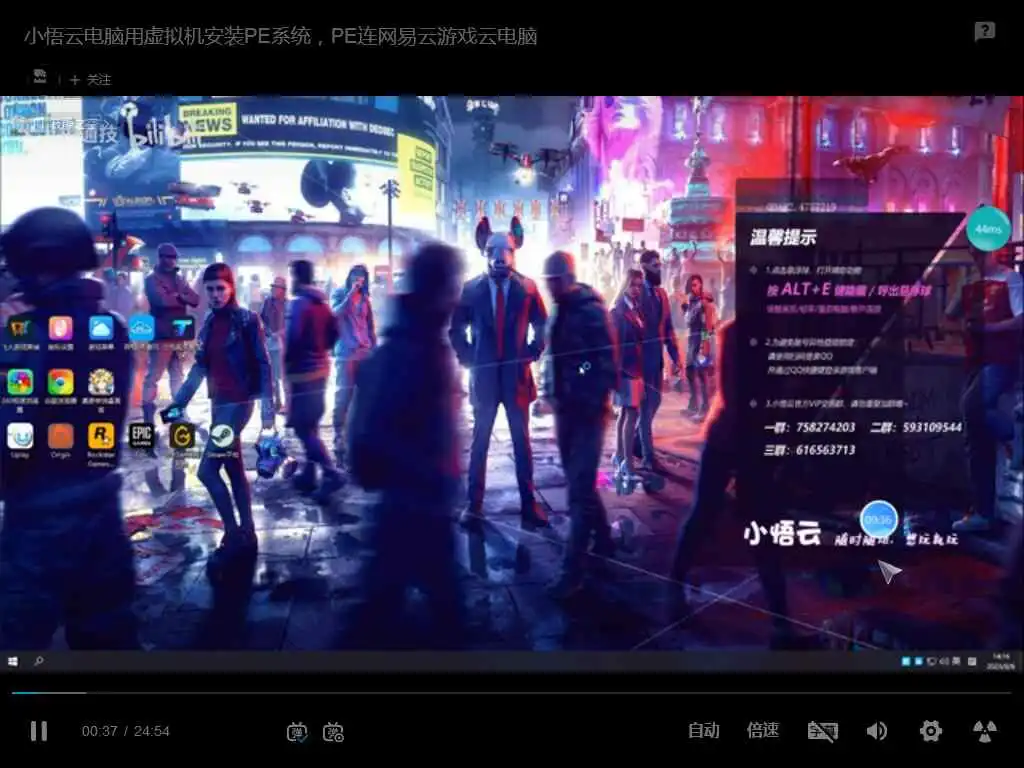Viewport: 1024px width, 768px height.
Task: Click the taskbar clock
Action: pyautogui.click(x=1000, y=662)
